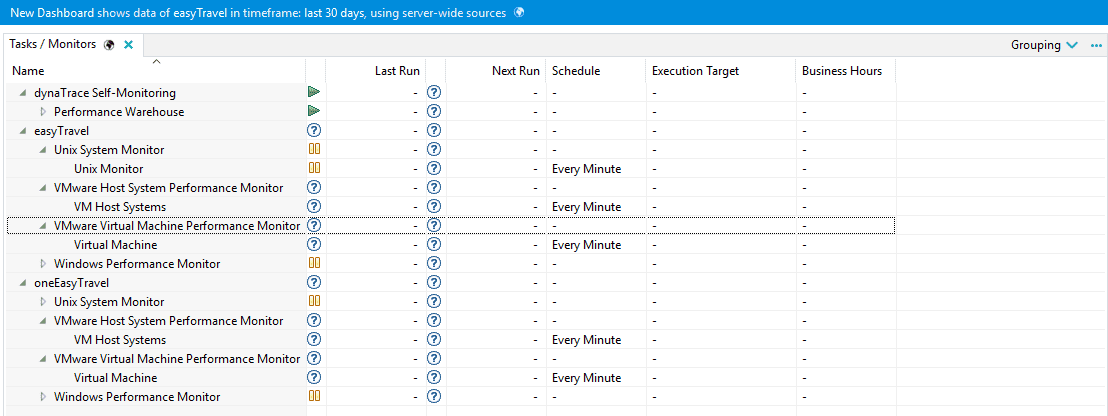
Task: Sort by the Next Run column header
Action: click(495, 71)
